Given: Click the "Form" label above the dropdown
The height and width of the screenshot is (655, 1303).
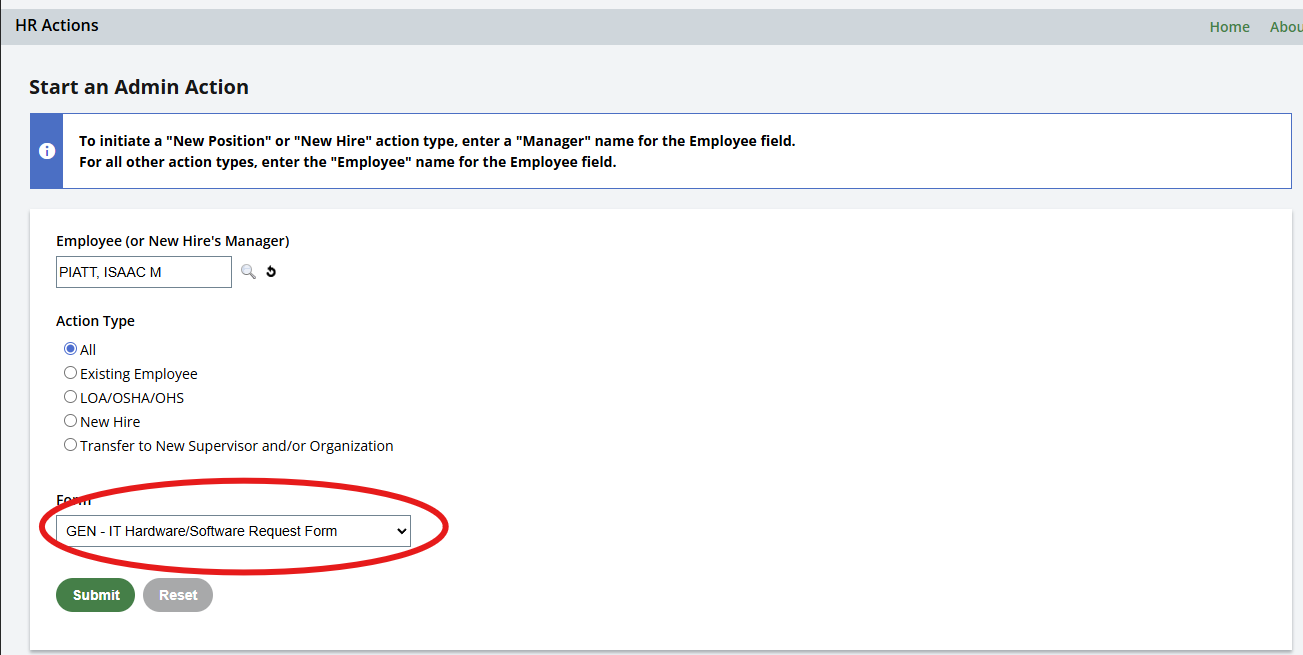Looking at the screenshot, I should [x=73, y=501].
